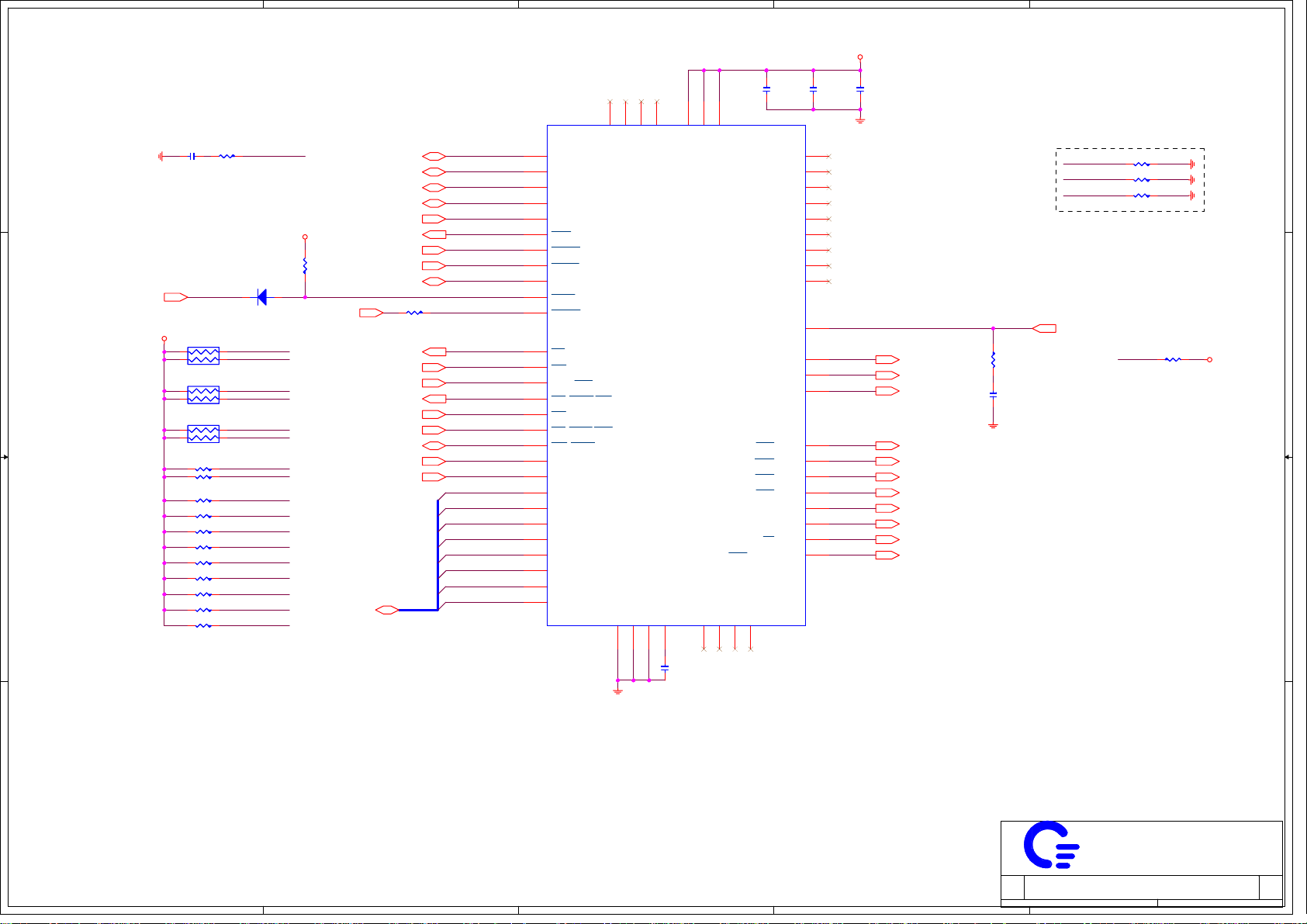
Task: Select the lone resistor at far right
Action: [x=1173, y=359]
